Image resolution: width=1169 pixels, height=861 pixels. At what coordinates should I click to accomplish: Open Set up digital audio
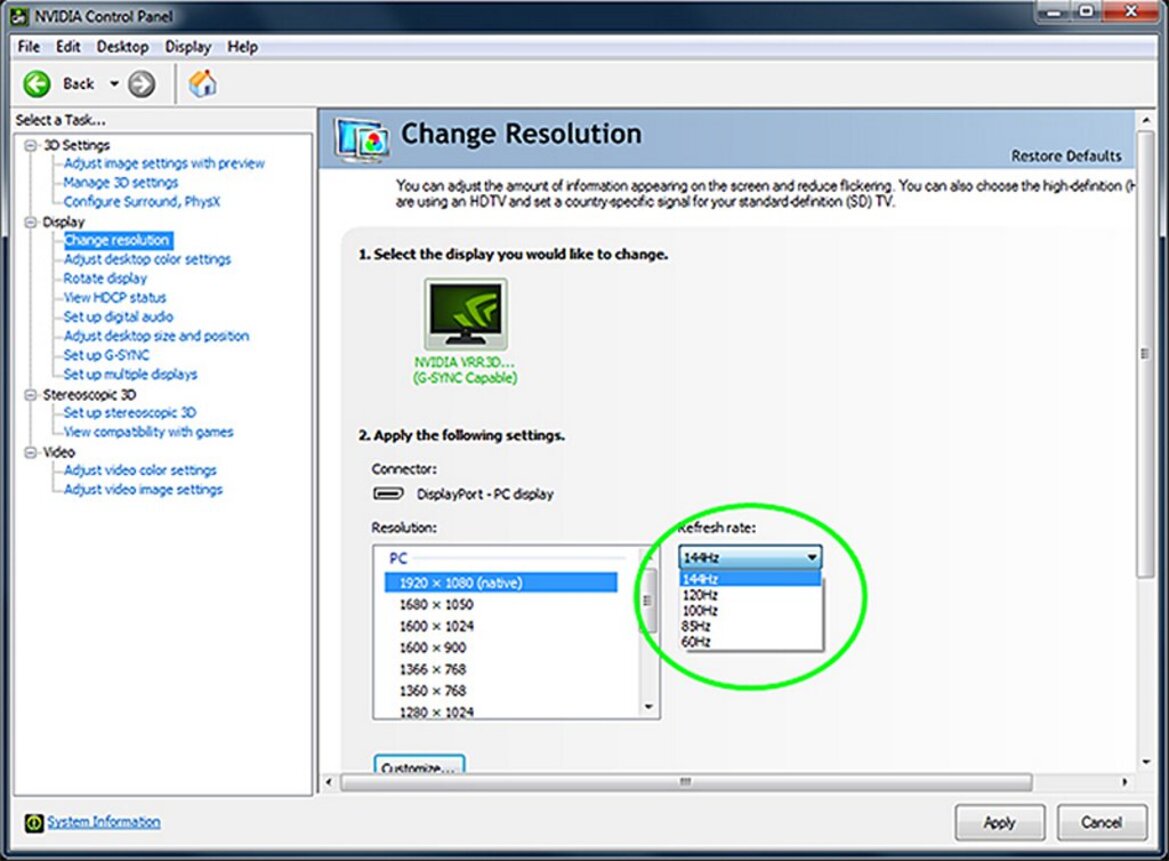pos(118,317)
